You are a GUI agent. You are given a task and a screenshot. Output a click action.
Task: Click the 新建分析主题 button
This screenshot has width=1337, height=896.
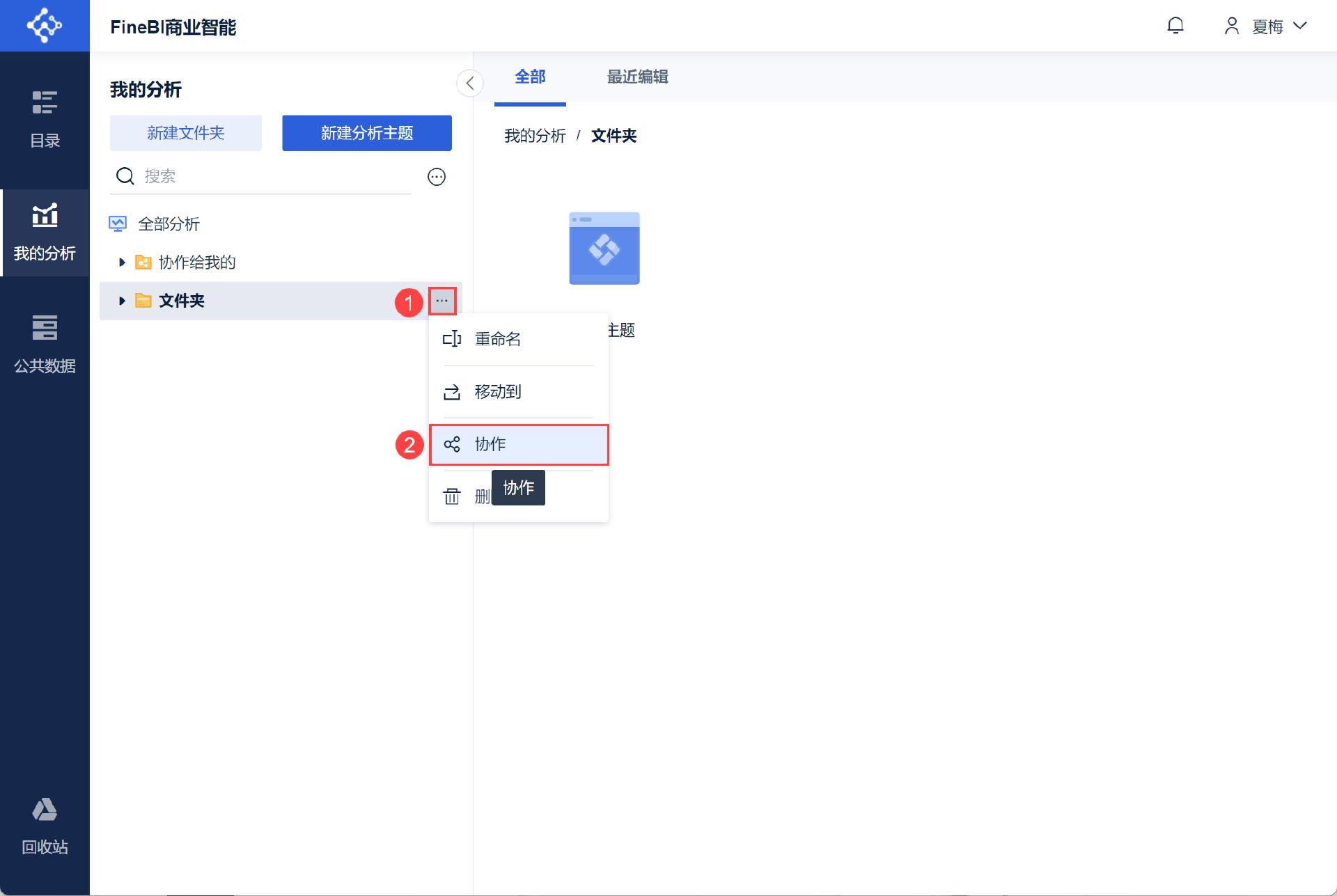click(366, 133)
